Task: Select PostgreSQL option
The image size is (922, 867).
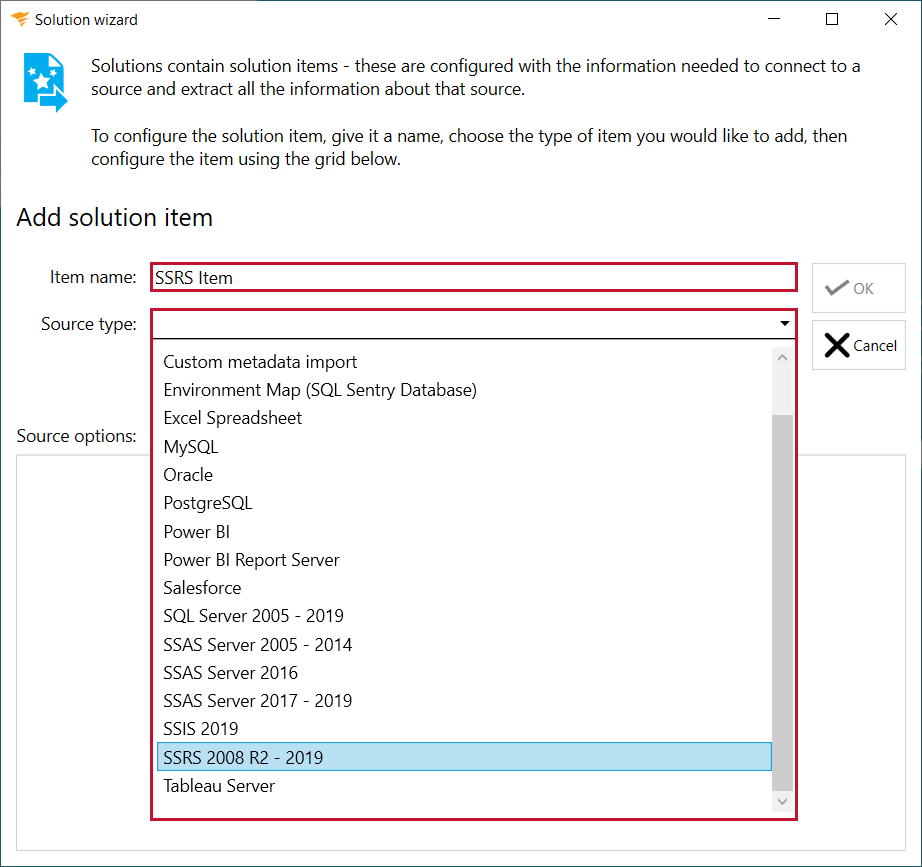Action: pyautogui.click(x=464, y=503)
